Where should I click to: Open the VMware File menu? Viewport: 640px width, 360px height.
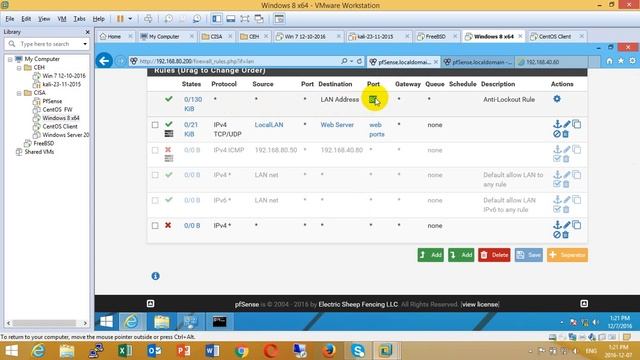[x=10, y=19]
